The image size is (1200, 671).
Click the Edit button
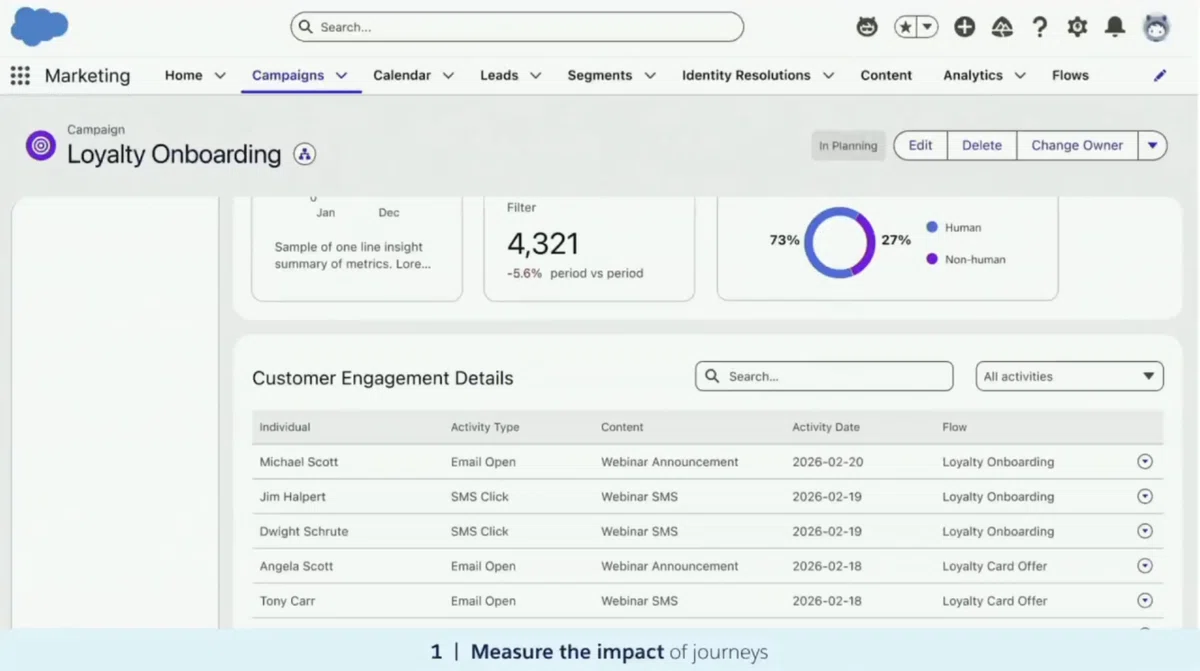pyautogui.click(x=920, y=145)
